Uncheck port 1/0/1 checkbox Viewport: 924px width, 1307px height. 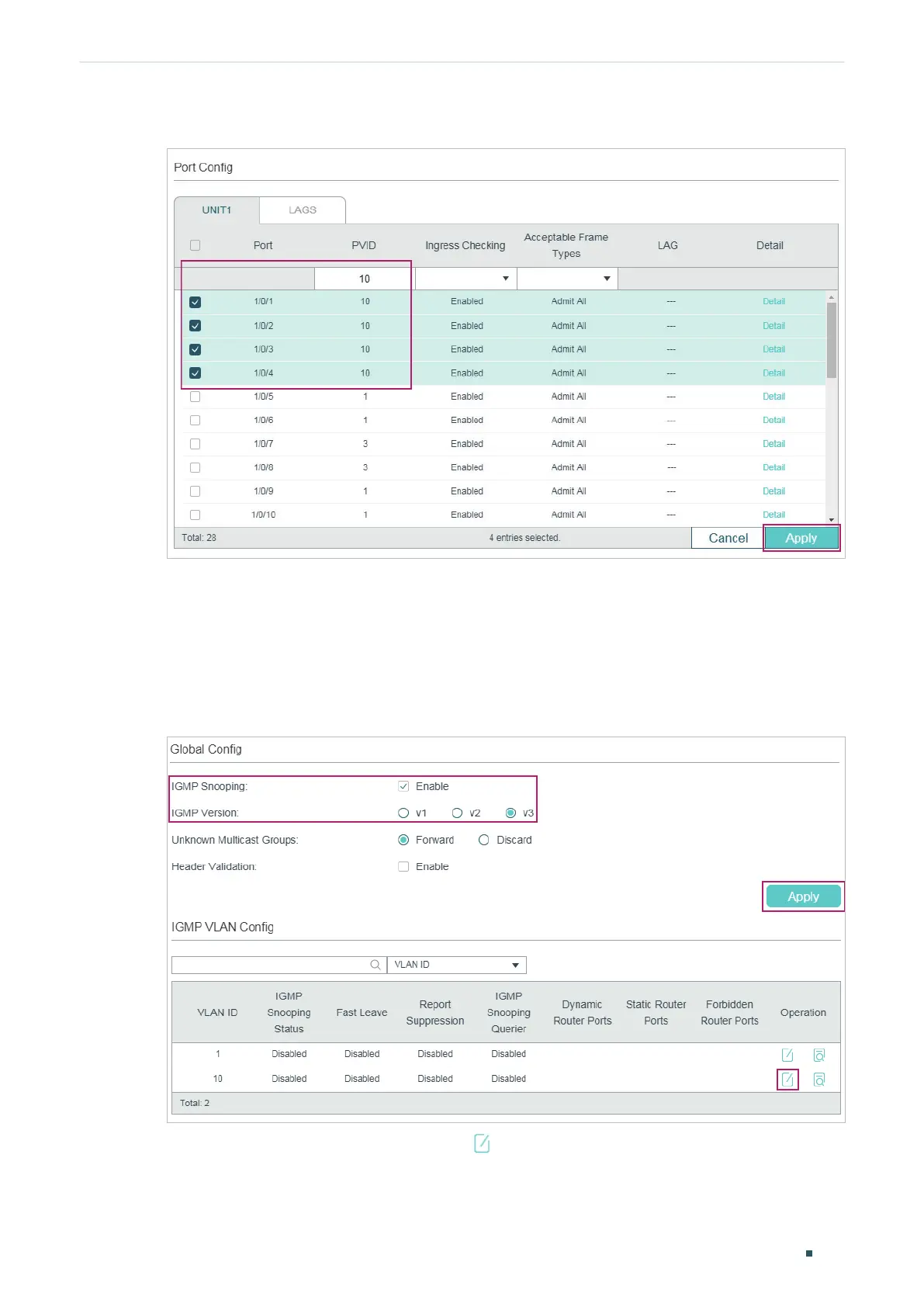196,302
